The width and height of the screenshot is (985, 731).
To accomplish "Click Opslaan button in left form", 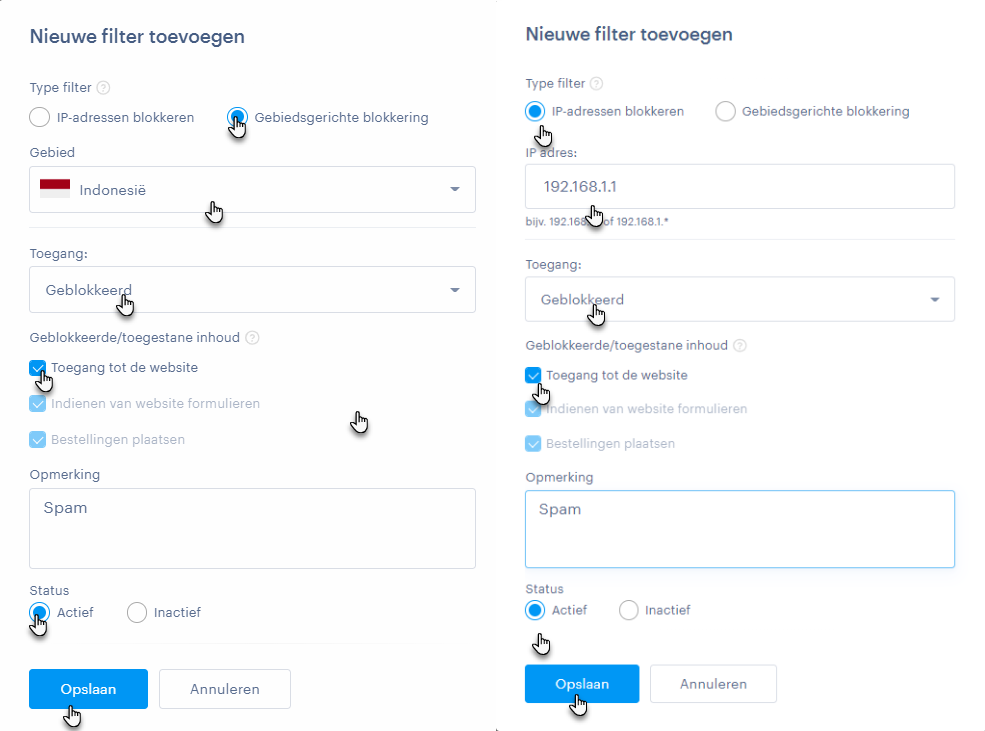I will [x=89, y=689].
